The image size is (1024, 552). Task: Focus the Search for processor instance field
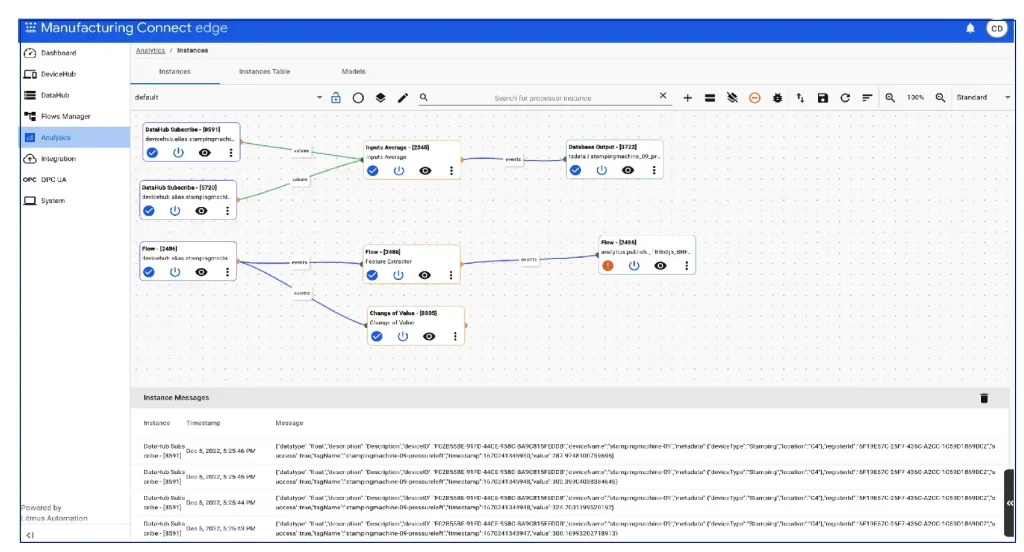pos(542,98)
